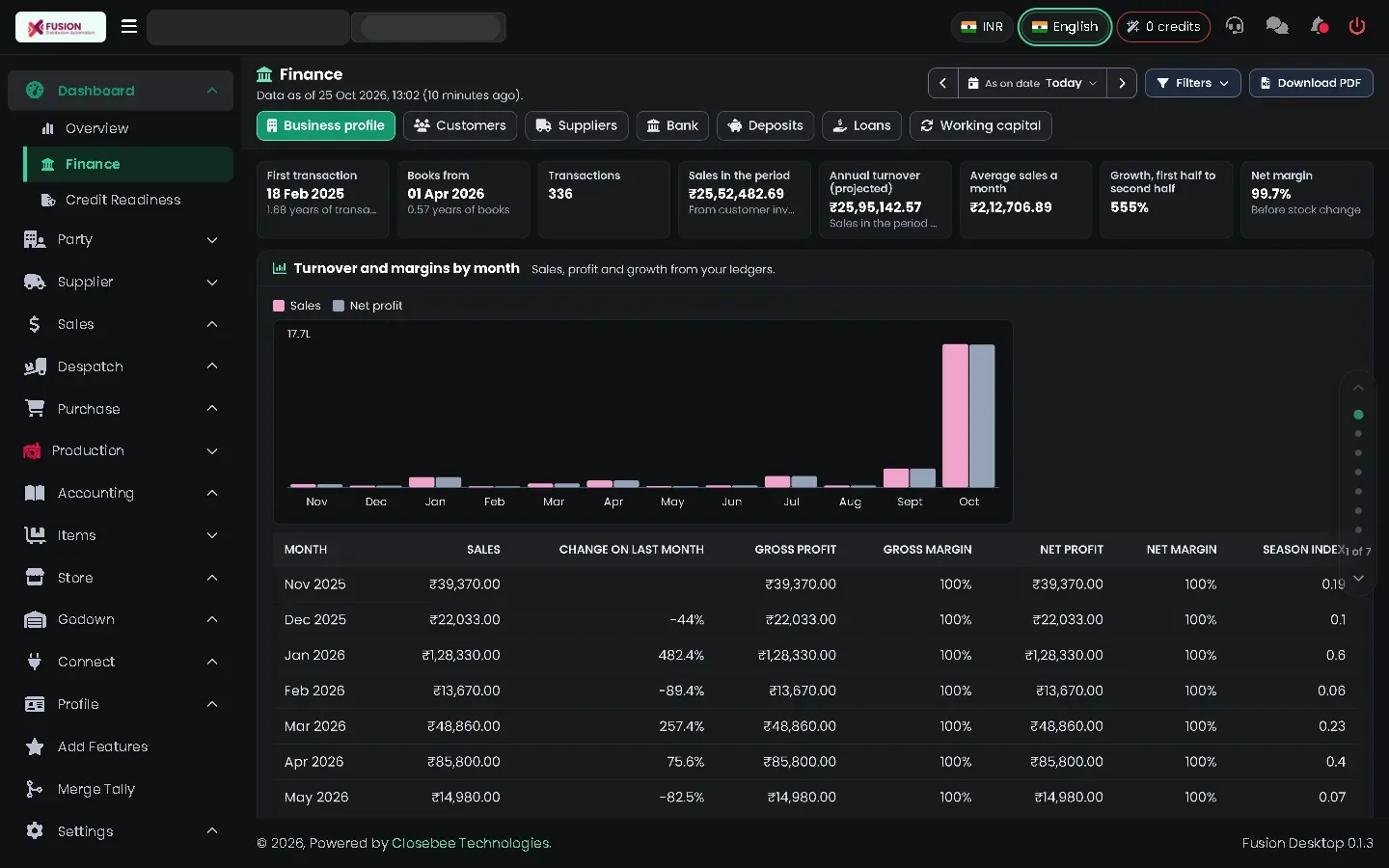Open Credit Readiness in sidebar
This screenshot has width=1389, height=868.
[x=128, y=200]
